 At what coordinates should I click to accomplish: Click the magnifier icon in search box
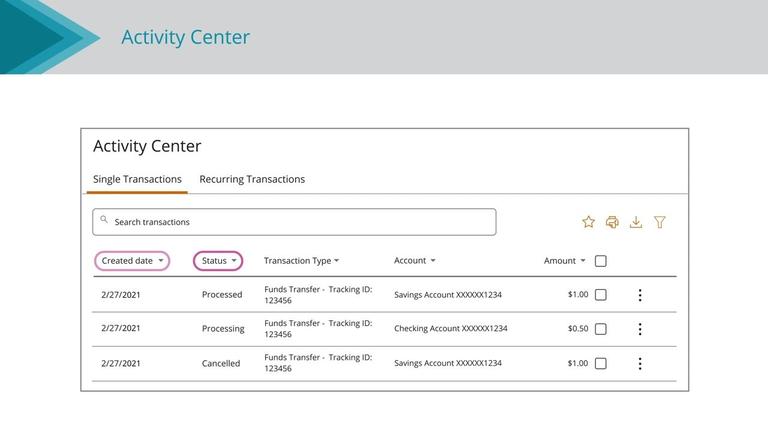click(104, 220)
